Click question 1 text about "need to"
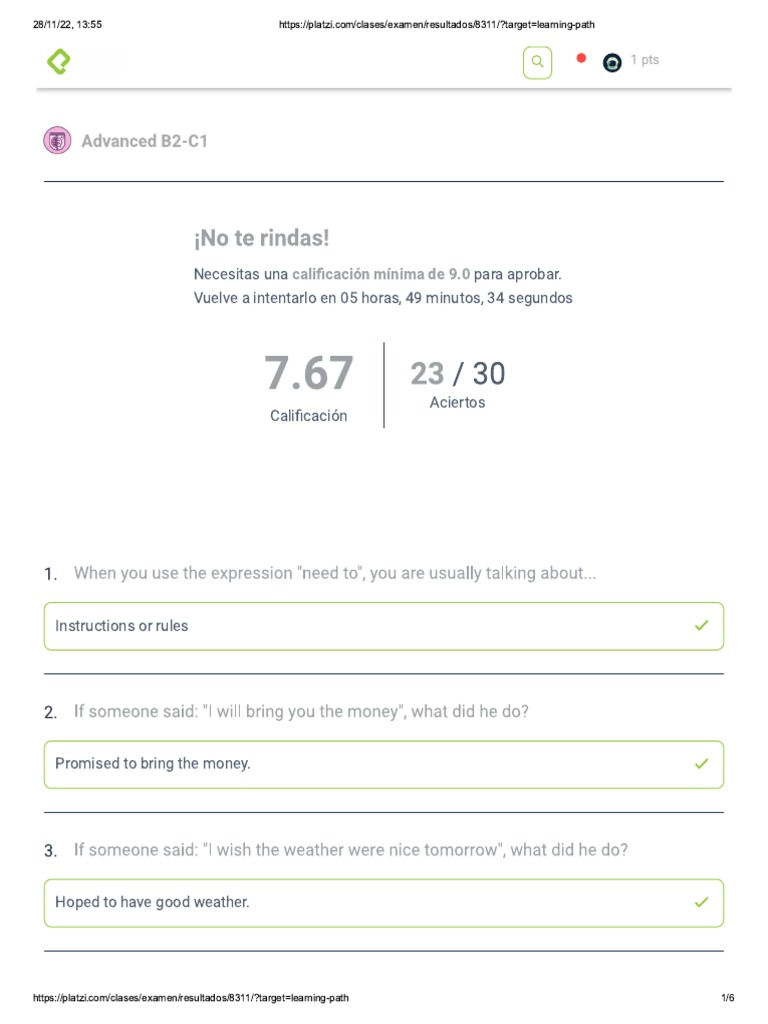768x1024 pixels. tap(335, 573)
